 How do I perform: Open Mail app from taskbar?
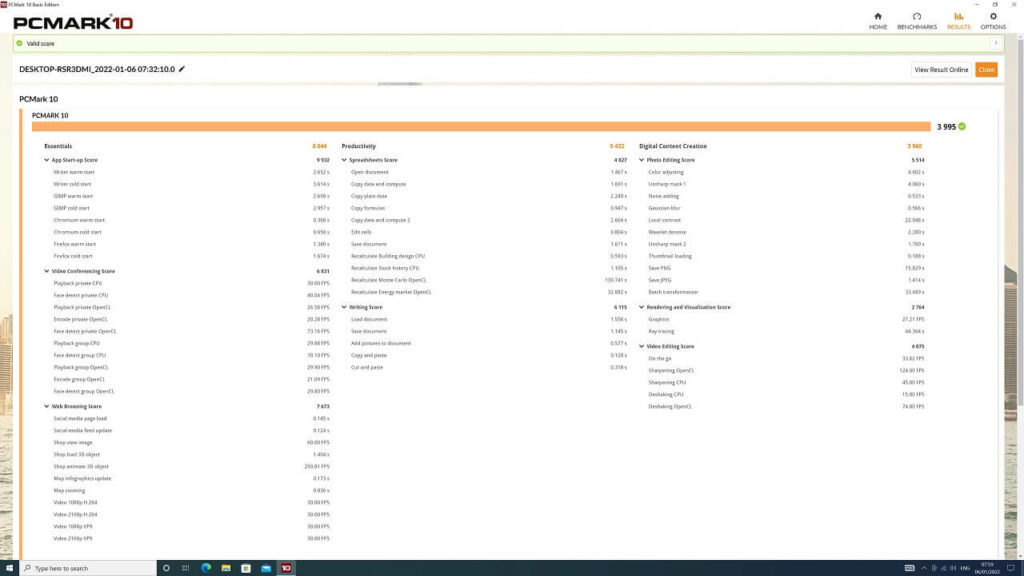click(x=266, y=568)
